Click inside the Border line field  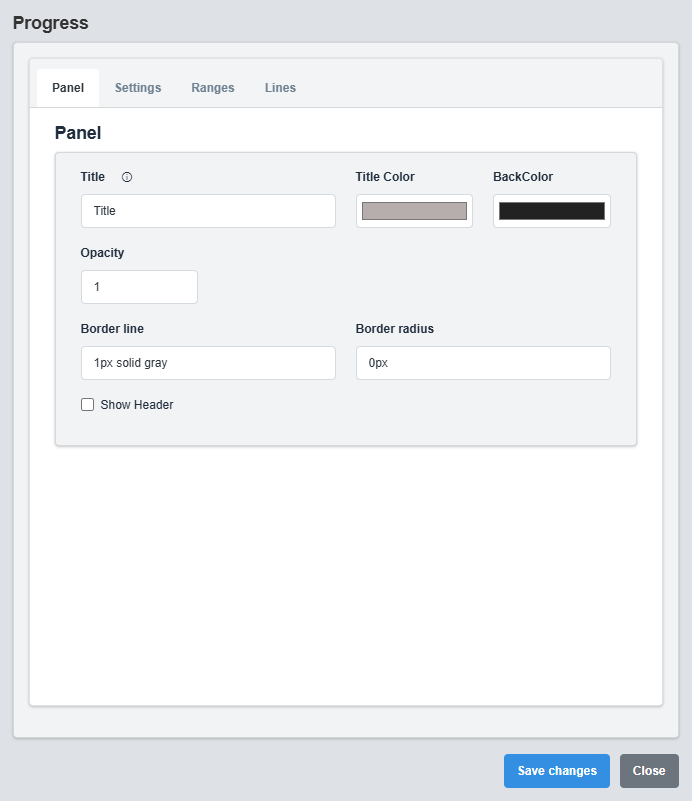(x=207, y=363)
